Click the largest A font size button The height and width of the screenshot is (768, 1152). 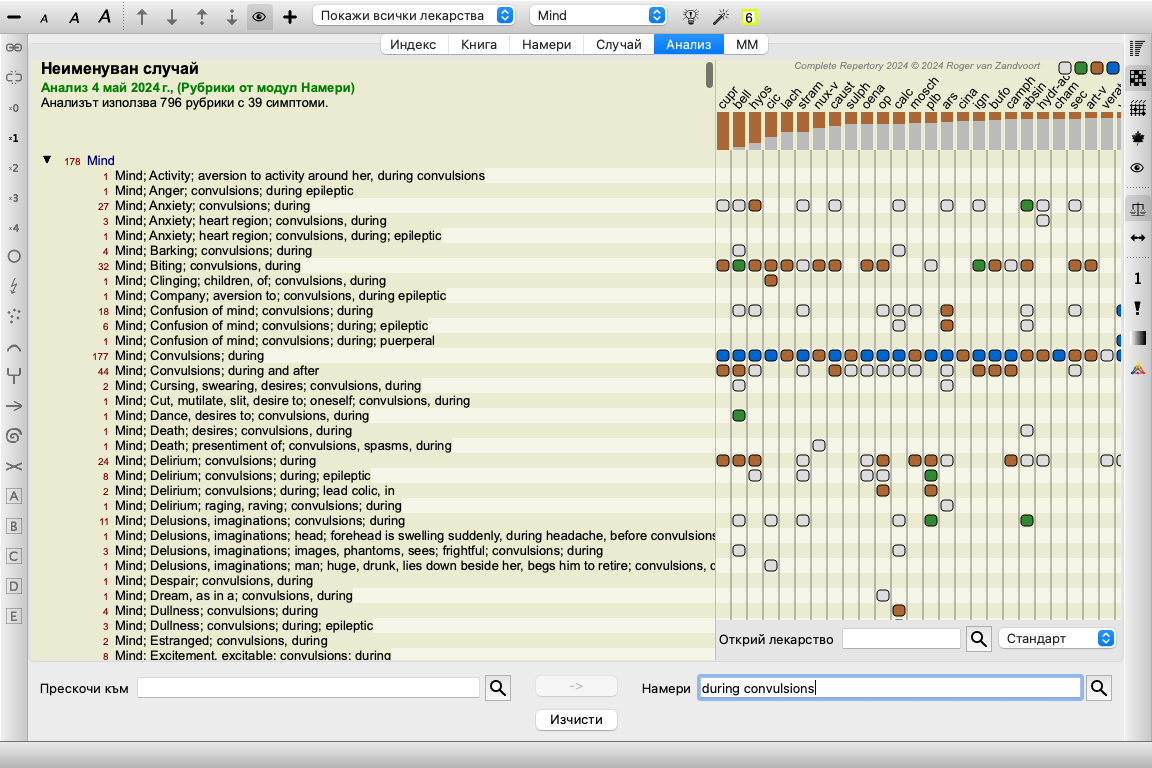104,16
